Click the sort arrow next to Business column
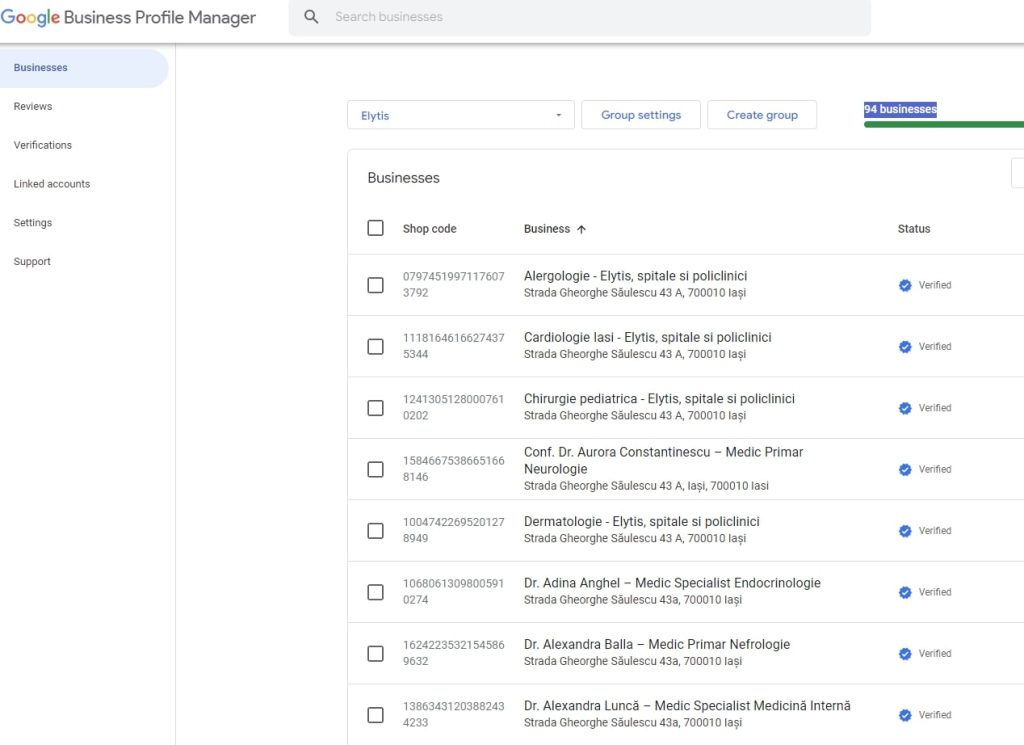Viewport: 1024px width, 745px height. click(x=581, y=229)
